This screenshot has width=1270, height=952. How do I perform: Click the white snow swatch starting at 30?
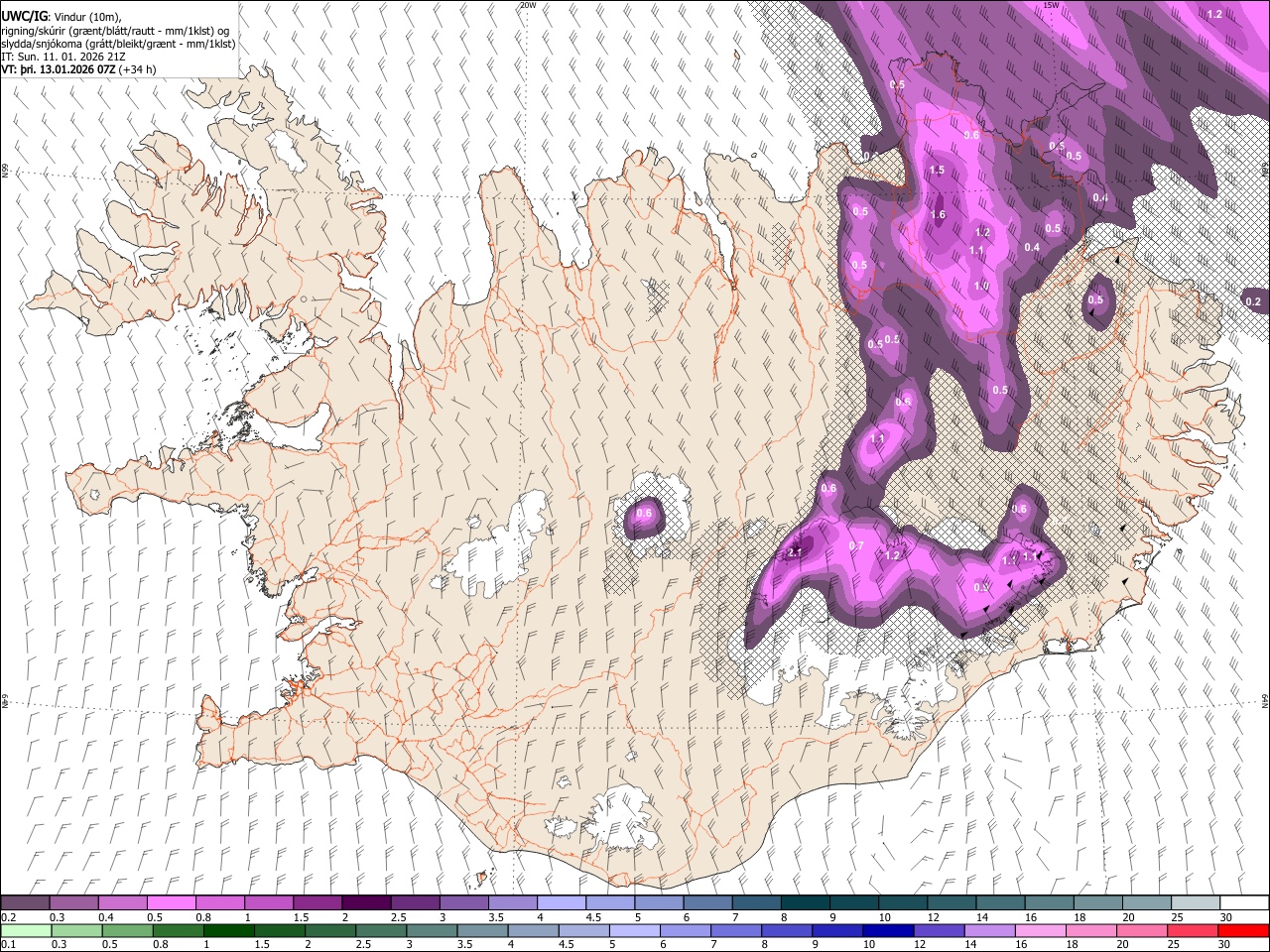pyautogui.click(x=1243, y=902)
